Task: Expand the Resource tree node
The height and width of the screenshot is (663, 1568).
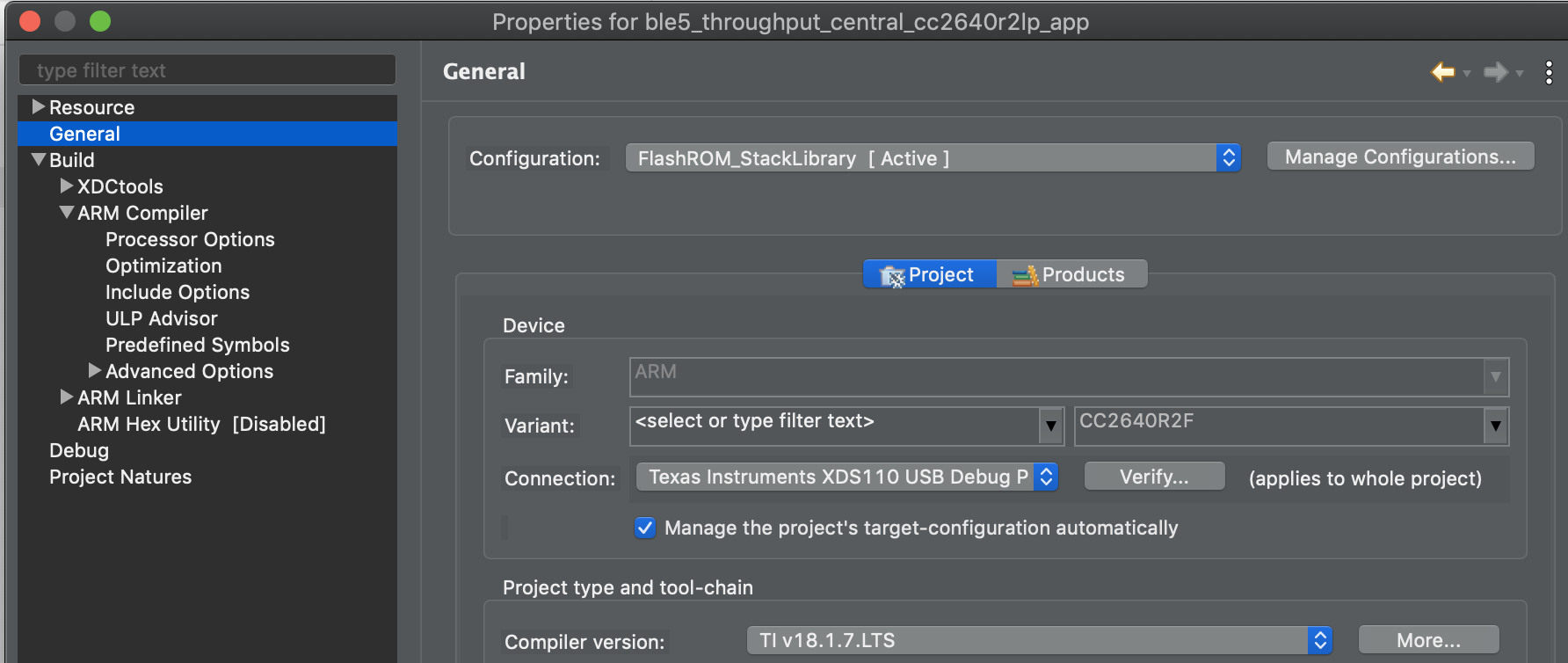Action: click(x=39, y=107)
